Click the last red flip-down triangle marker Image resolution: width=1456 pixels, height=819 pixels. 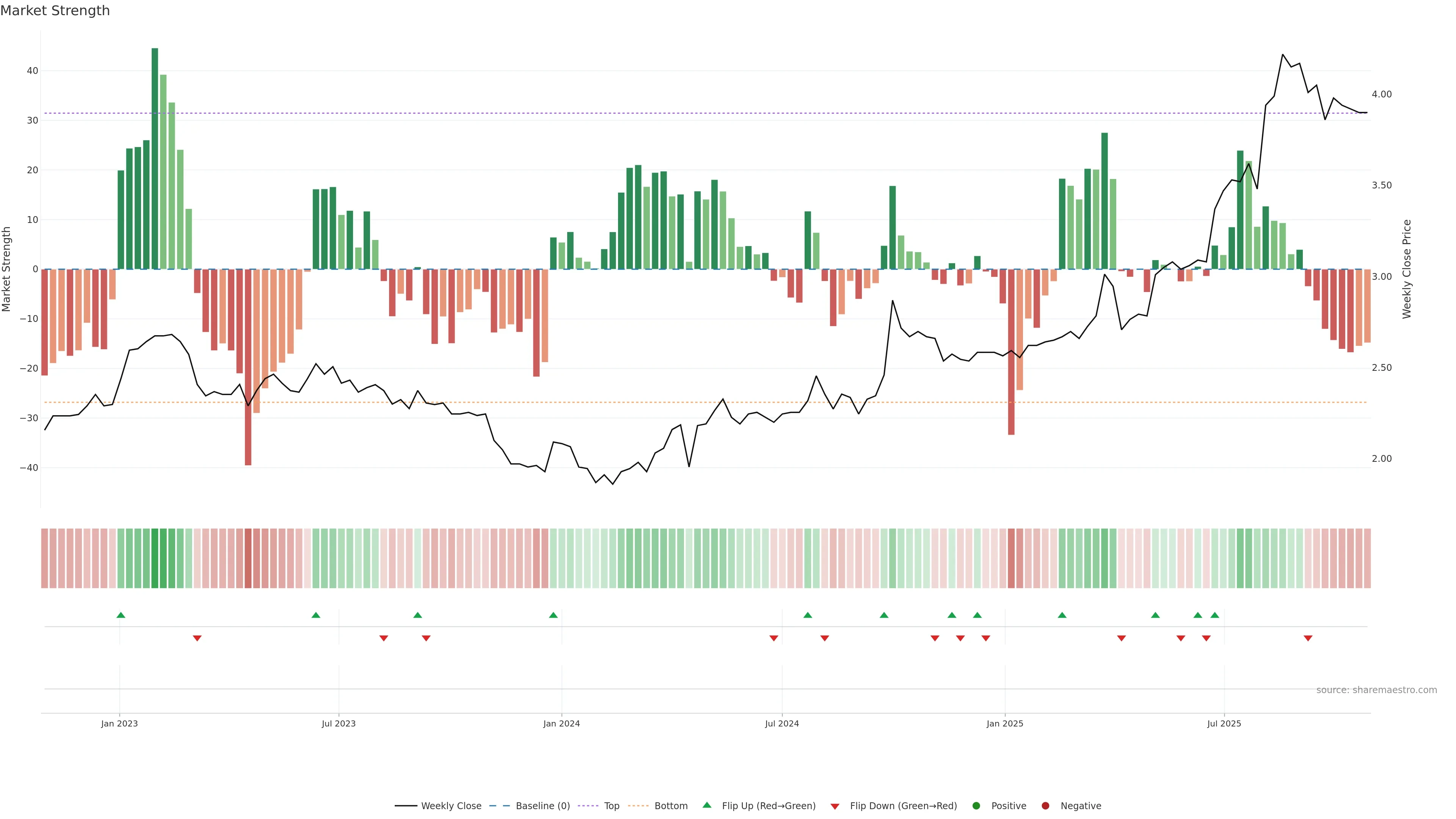click(x=1308, y=638)
